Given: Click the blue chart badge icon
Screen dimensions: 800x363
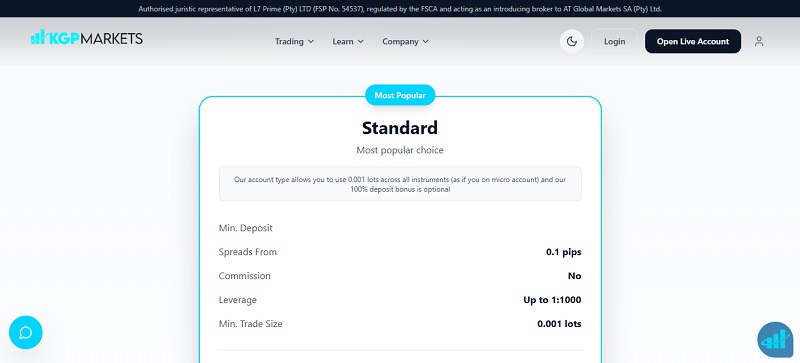Looking at the screenshot, I should [x=775, y=340].
